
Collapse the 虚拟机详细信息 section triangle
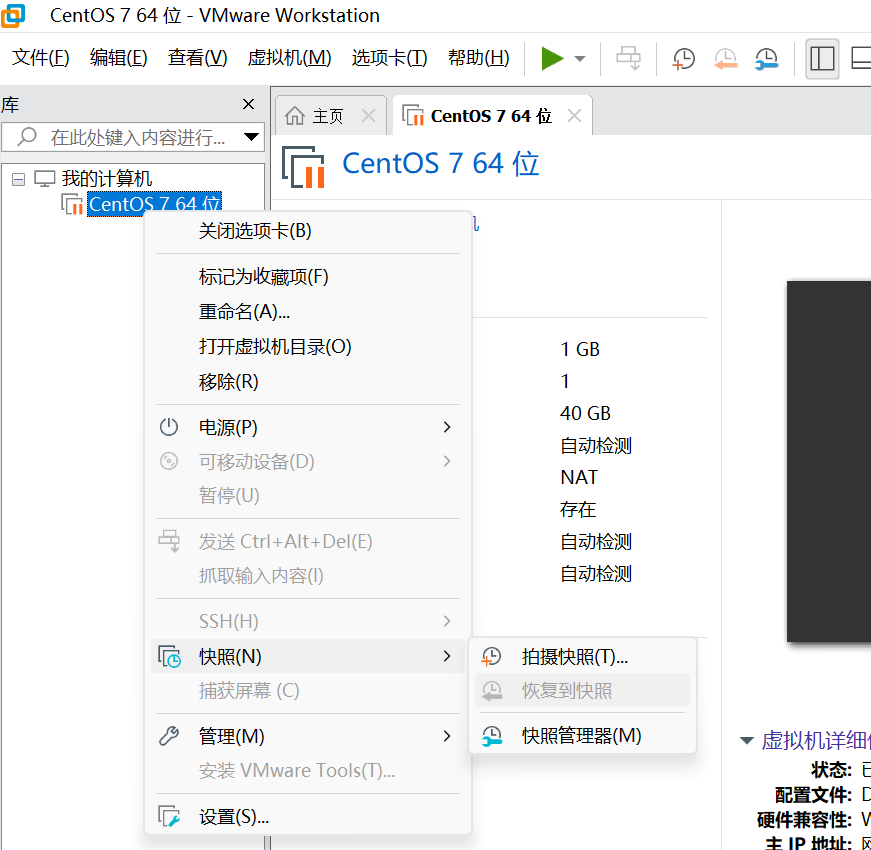[x=747, y=740]
